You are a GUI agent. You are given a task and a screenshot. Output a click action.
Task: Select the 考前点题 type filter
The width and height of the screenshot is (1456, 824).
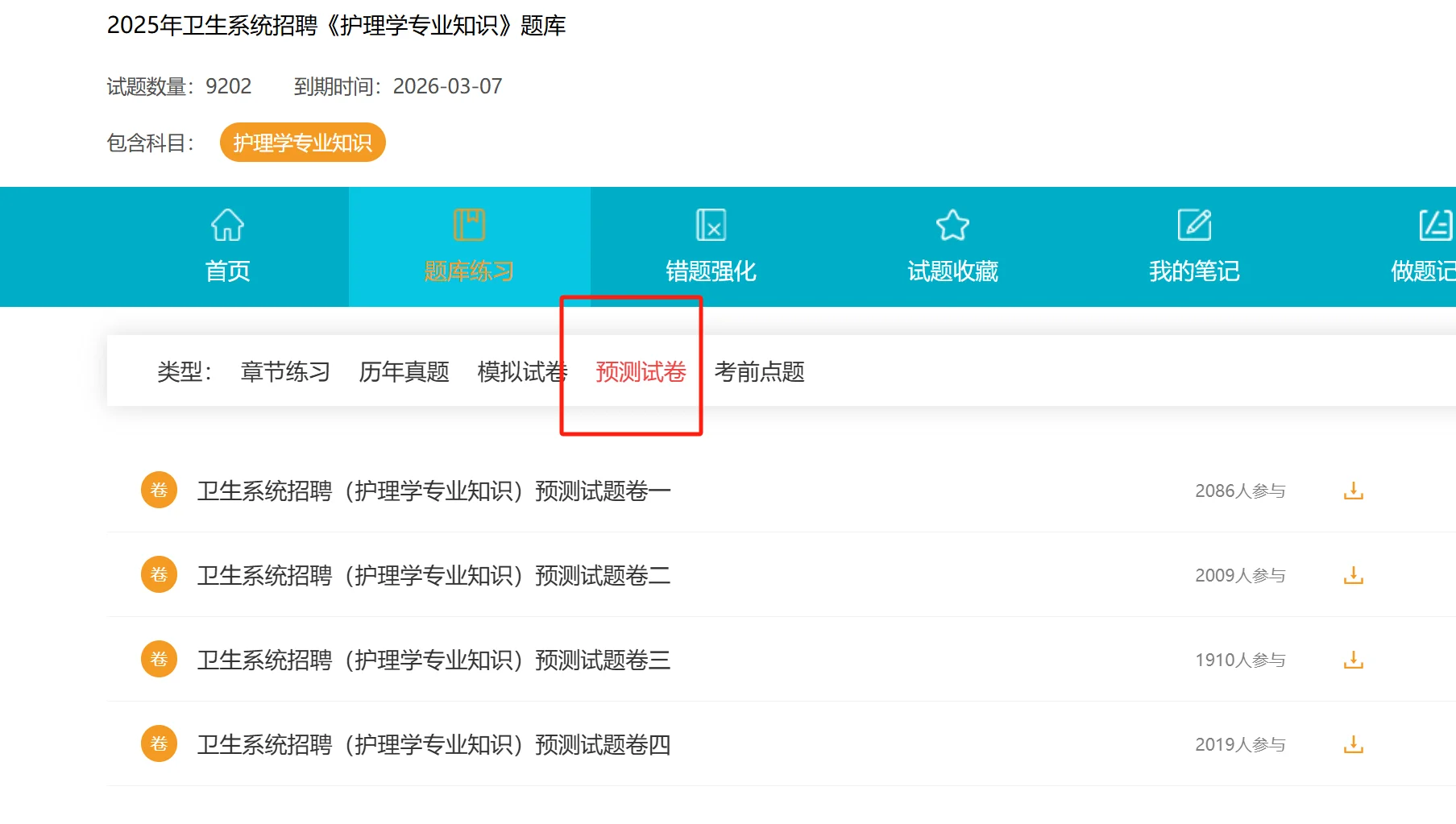pyautogui.click(x=759, y=371)
